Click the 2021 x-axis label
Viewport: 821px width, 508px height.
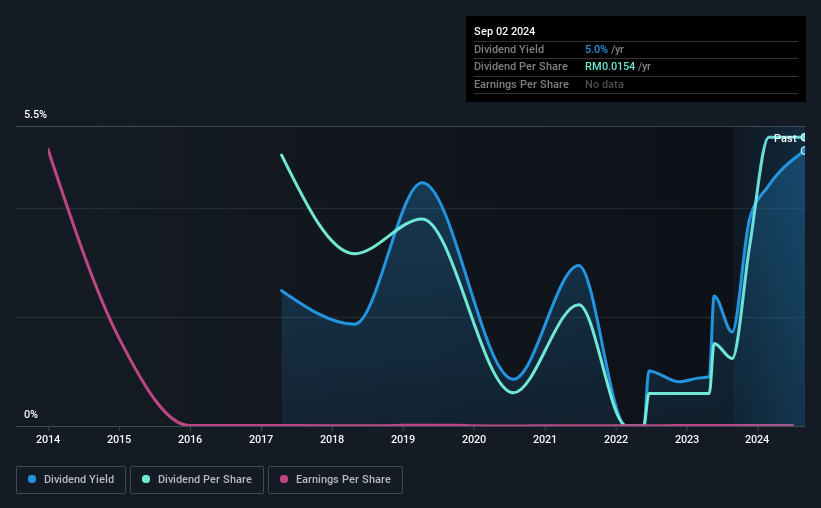(545, 439)
